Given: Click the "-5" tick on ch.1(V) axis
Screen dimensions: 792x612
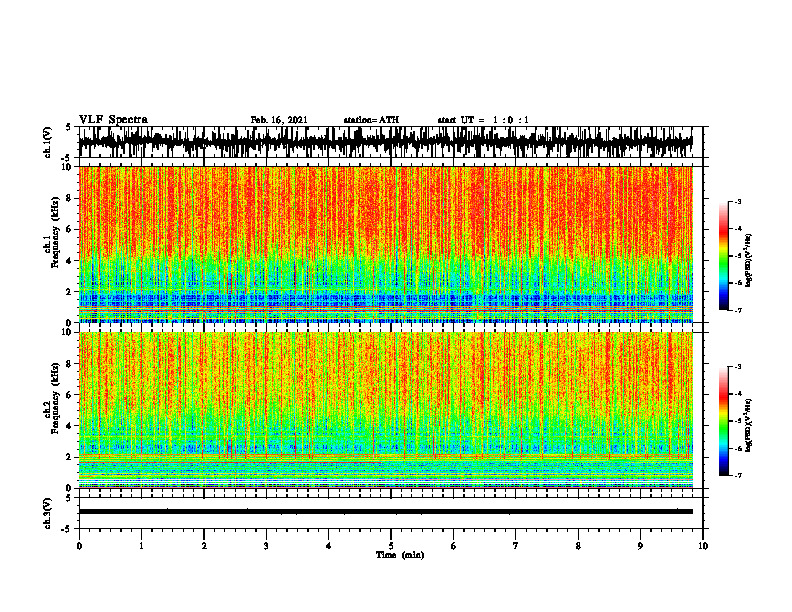Looking at the screenshot, I should pos(67,158).
